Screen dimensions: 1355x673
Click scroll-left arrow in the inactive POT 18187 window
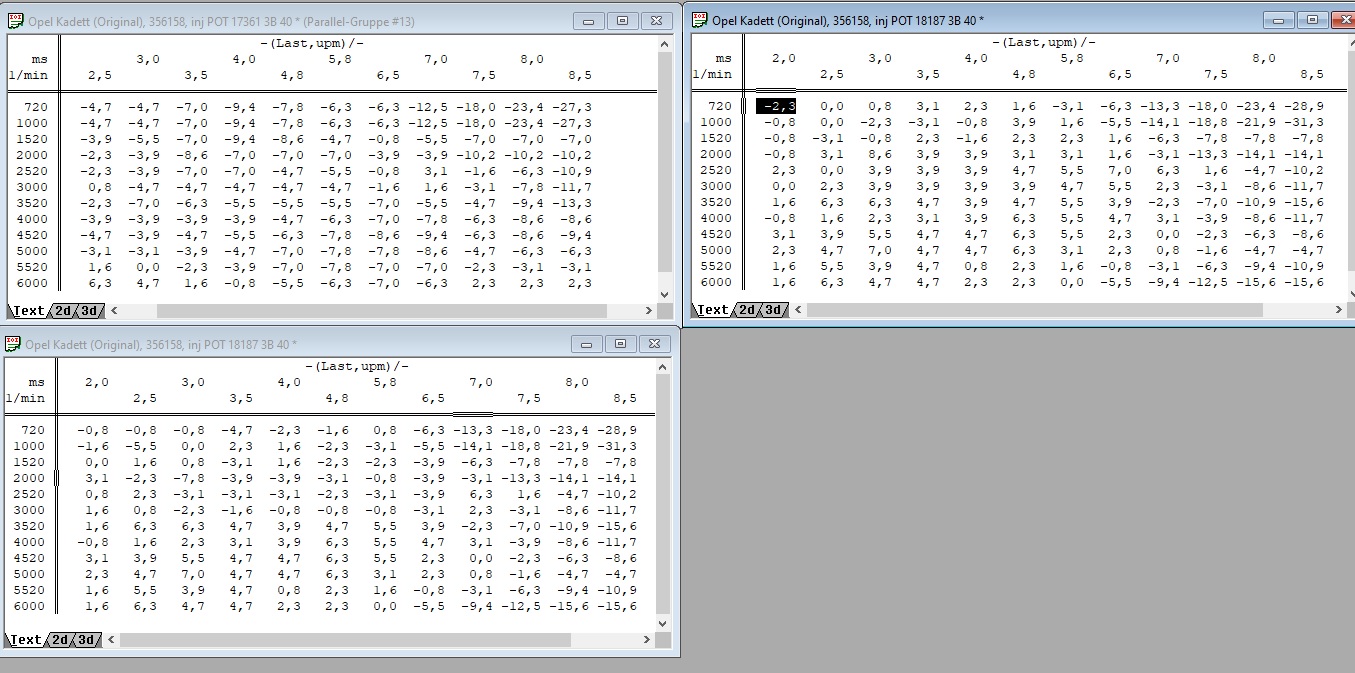point(113,640)
